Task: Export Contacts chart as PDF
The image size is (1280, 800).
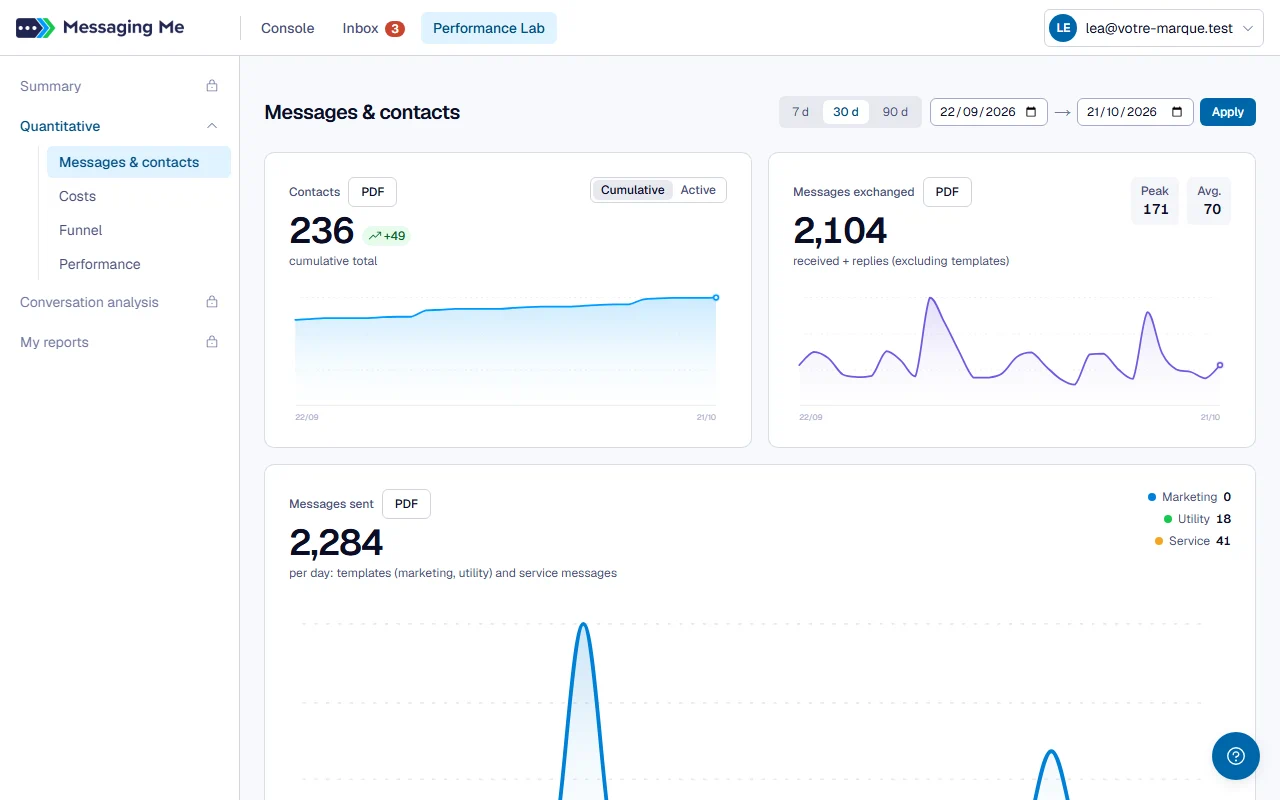Action: coord(373,192)
